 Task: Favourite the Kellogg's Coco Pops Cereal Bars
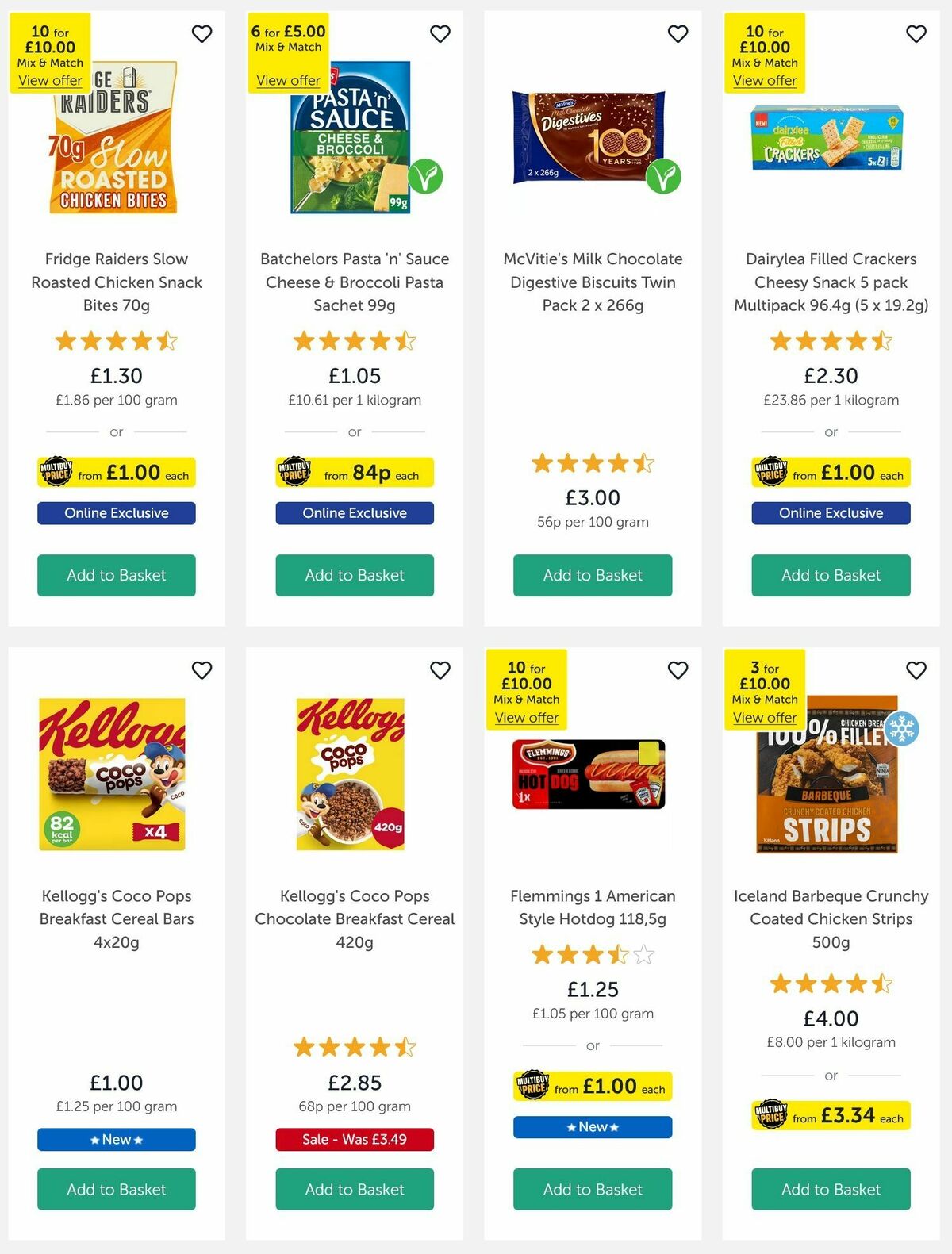pyautogui.click(x=202, y=670)
